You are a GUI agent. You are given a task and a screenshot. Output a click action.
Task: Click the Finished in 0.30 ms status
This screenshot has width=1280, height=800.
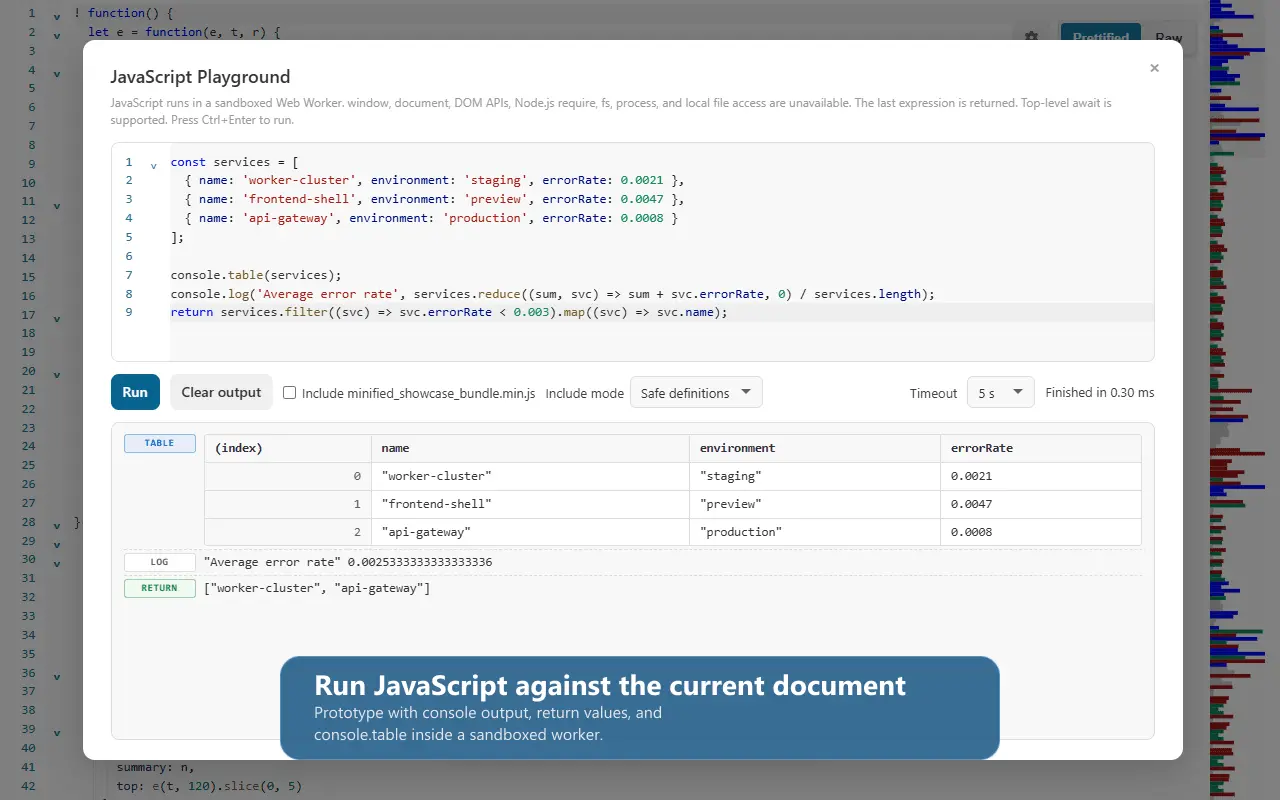[1100, 393]
